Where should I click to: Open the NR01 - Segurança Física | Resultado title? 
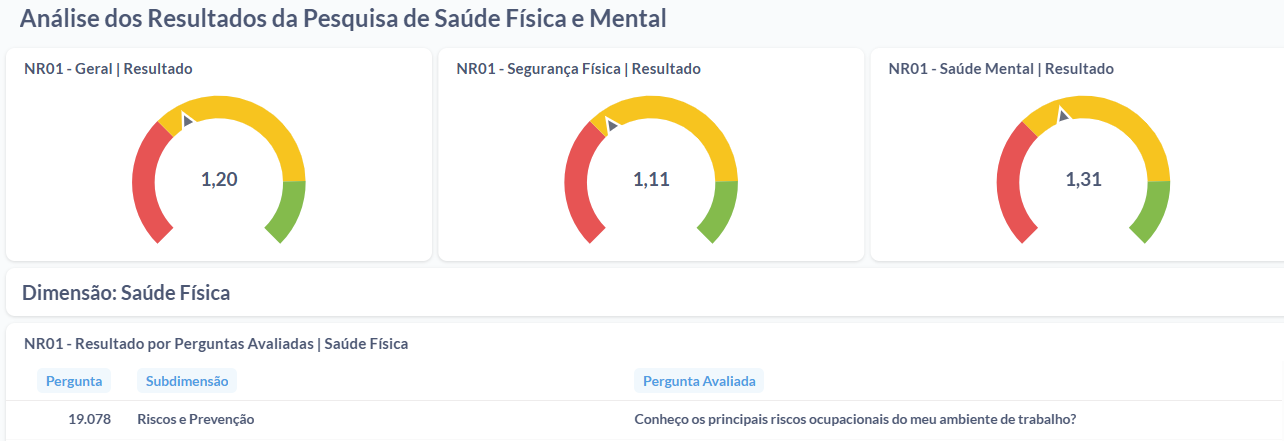578,69
